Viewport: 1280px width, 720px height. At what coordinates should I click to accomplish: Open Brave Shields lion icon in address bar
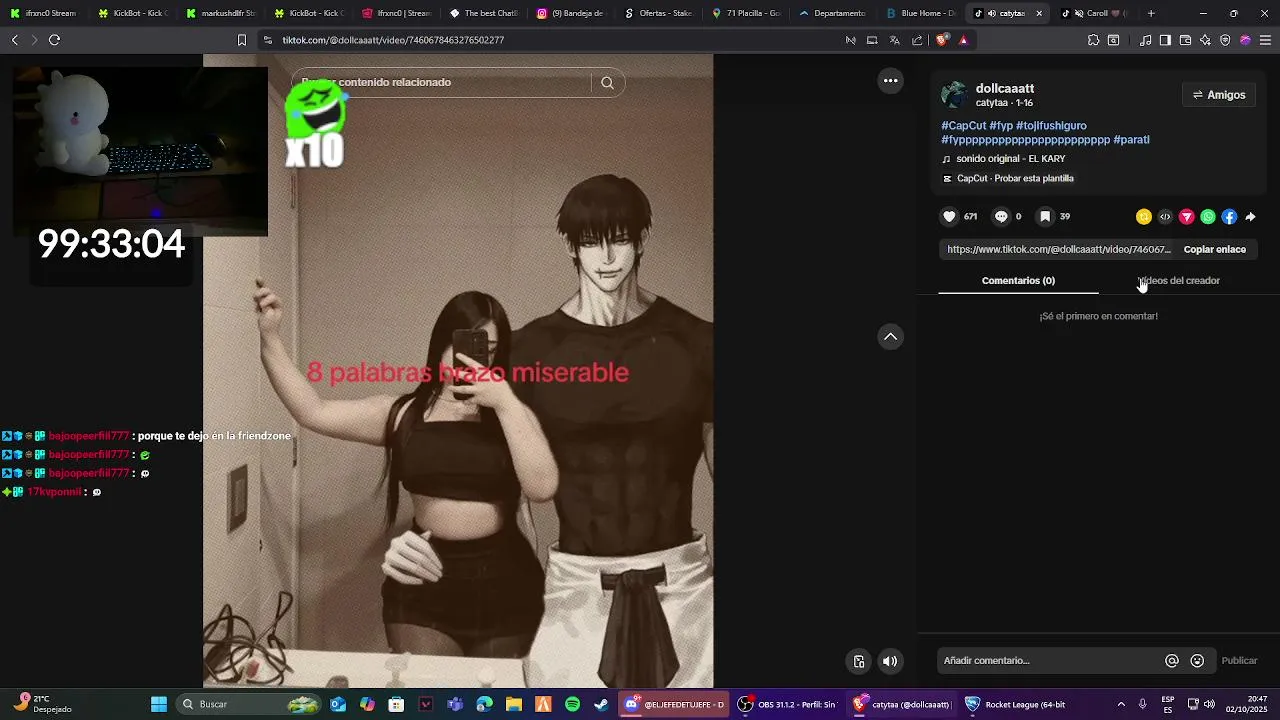point(942,40)
